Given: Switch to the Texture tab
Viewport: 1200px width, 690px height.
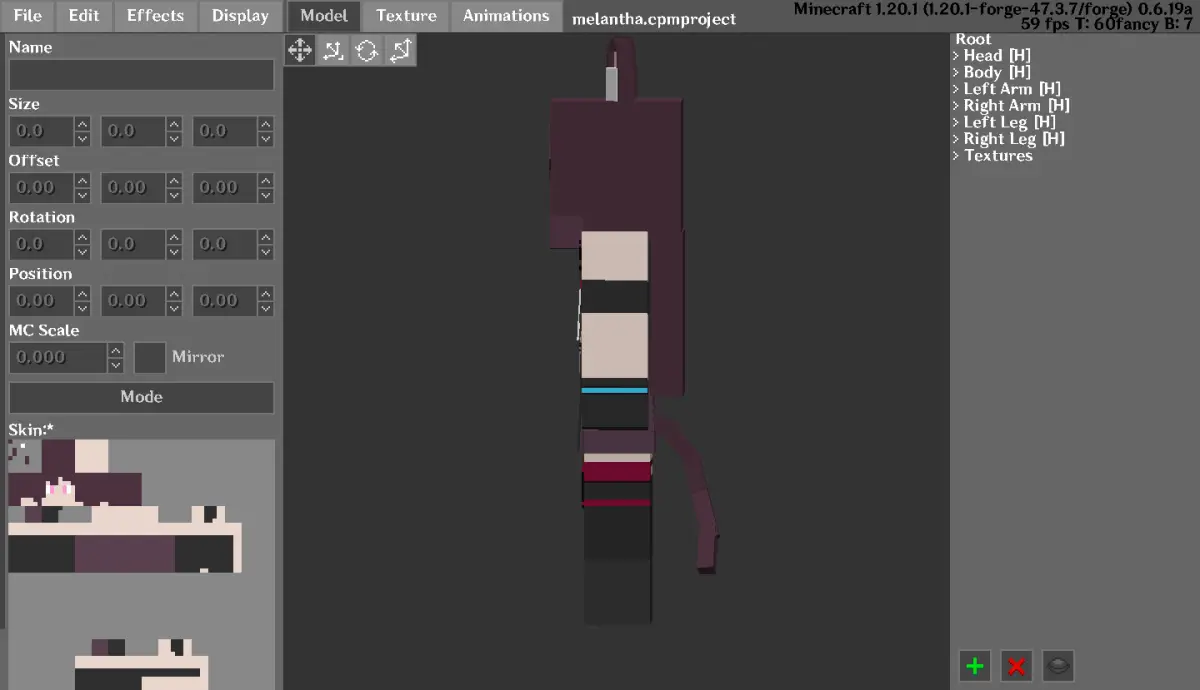Looking at the screenshot, I should point(406,16).
